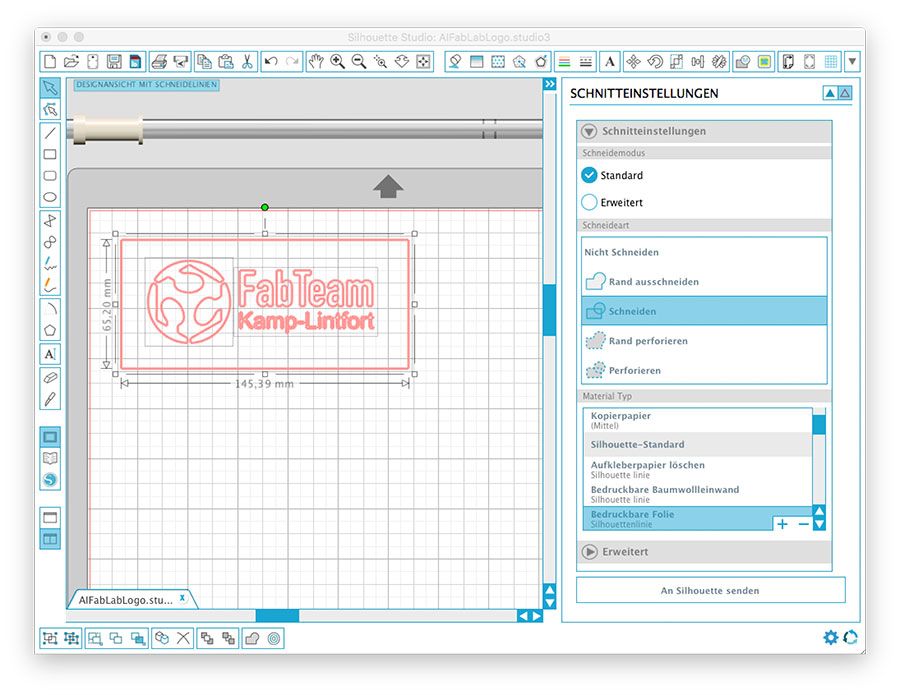Image resolution: width=900 pixels, height=695 pixels.
Task: Paste with the clipboard icon
Action: pyautogui.click(x=226, y=61)
